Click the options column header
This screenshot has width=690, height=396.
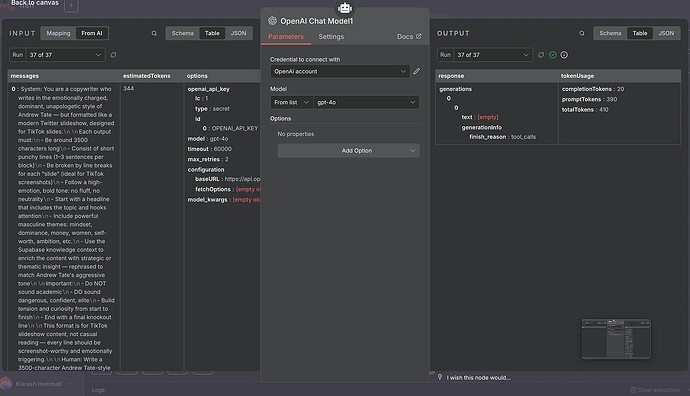[197, 76]
